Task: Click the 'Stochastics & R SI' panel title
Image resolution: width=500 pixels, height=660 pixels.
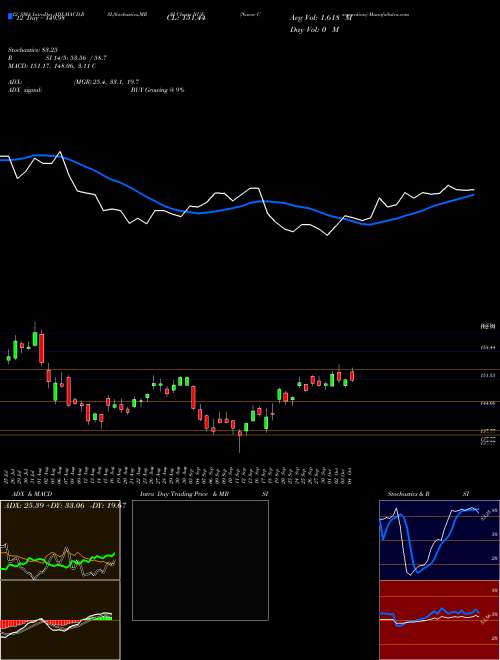Action: click(428, 494)
